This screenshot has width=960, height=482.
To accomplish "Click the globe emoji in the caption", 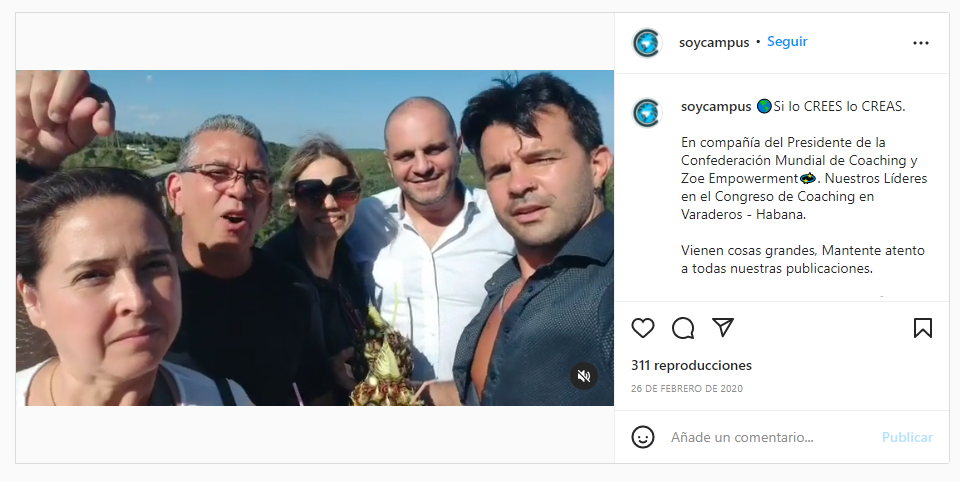I will coord(764,106).
